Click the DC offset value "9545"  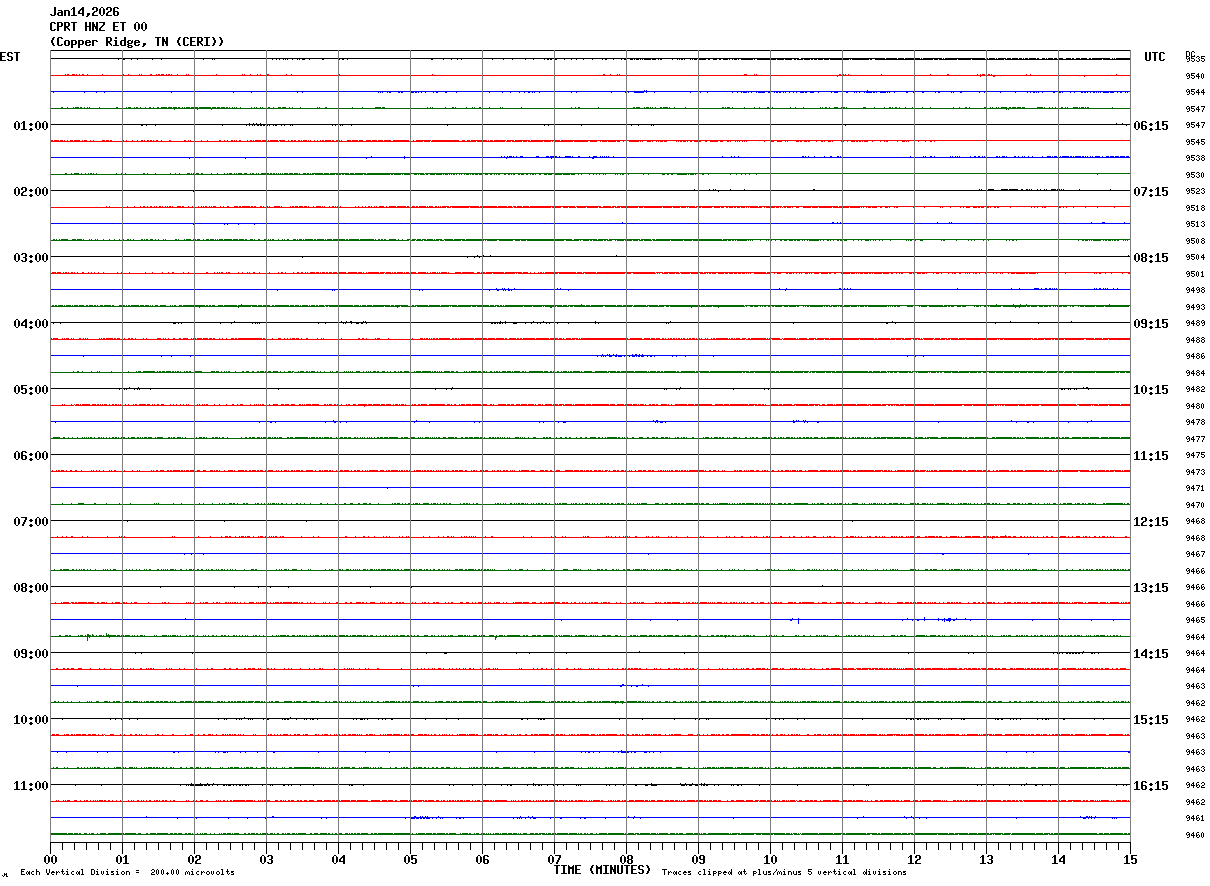[1195, 142]
